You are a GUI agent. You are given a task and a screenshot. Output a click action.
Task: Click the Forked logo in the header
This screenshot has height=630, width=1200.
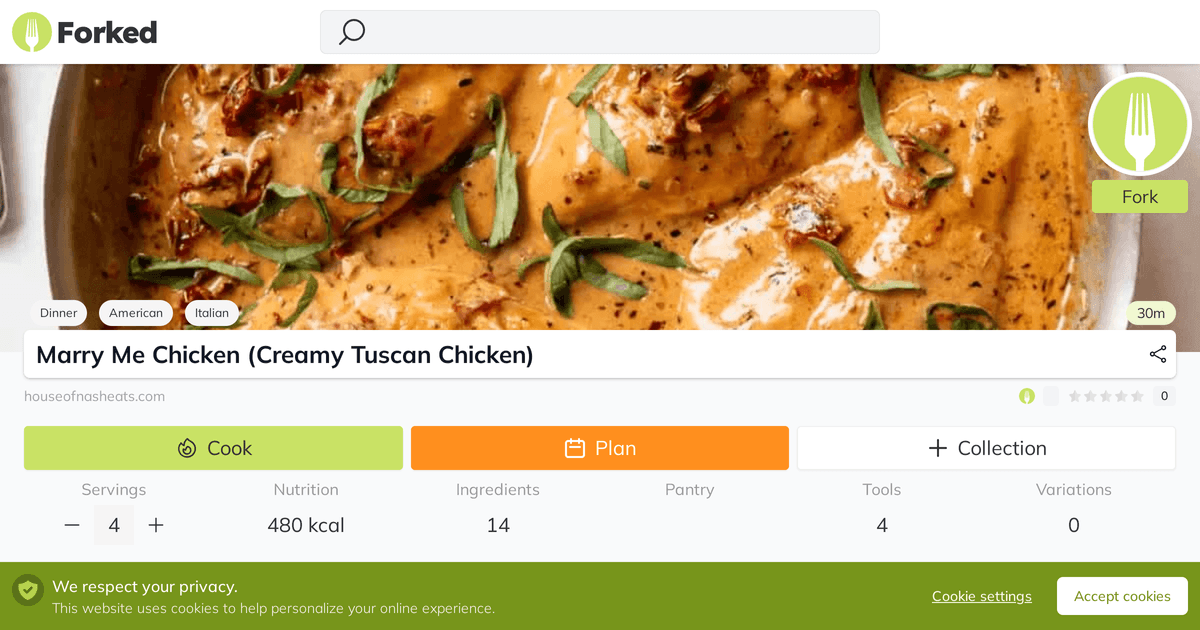click(x=84, y=31)
